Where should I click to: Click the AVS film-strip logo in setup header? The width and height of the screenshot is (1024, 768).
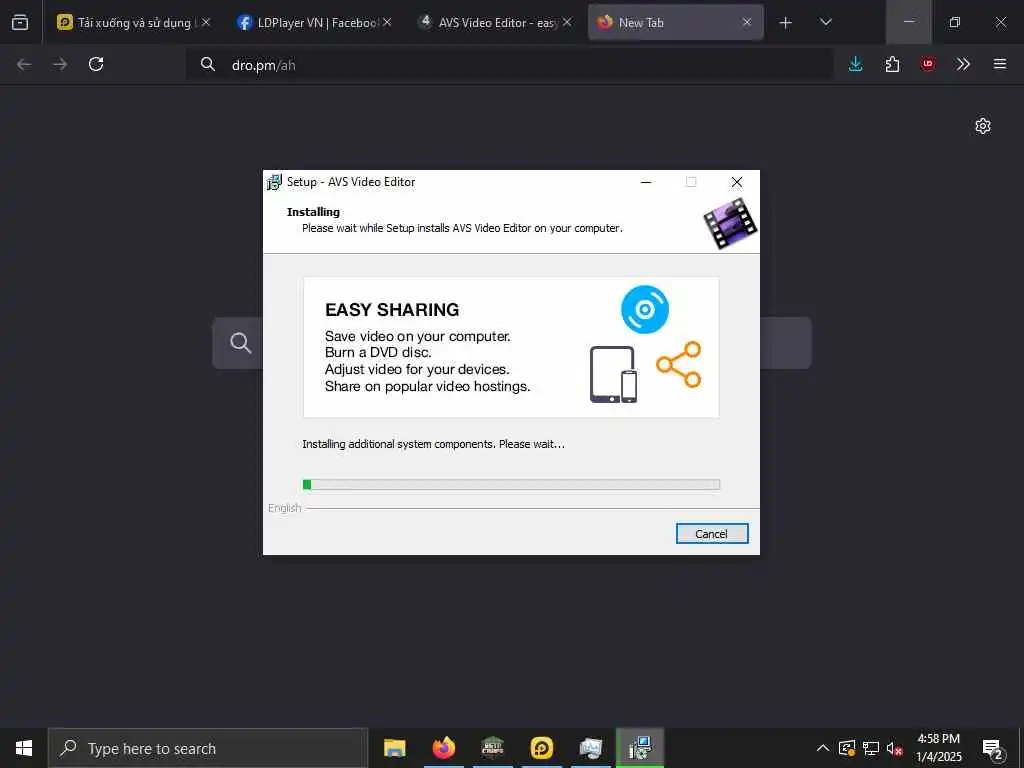[x=730, y=224]
